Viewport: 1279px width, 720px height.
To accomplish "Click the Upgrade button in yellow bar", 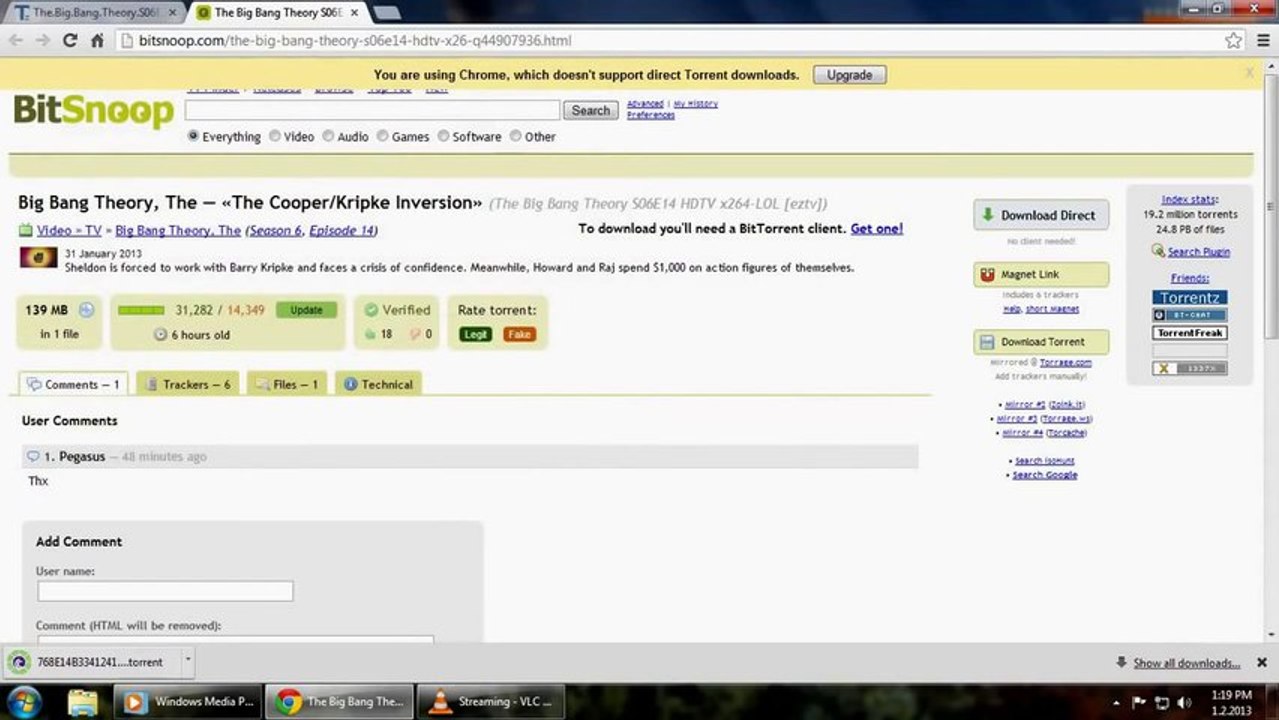I will 849,75.
